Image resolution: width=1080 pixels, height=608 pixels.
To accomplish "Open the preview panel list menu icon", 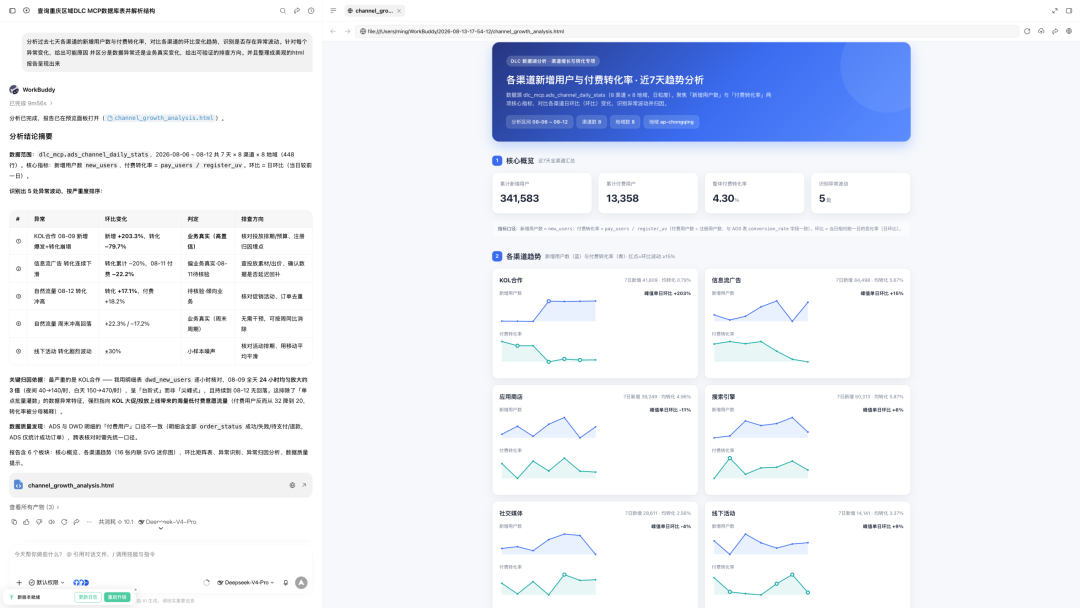I will pos(333,11).
